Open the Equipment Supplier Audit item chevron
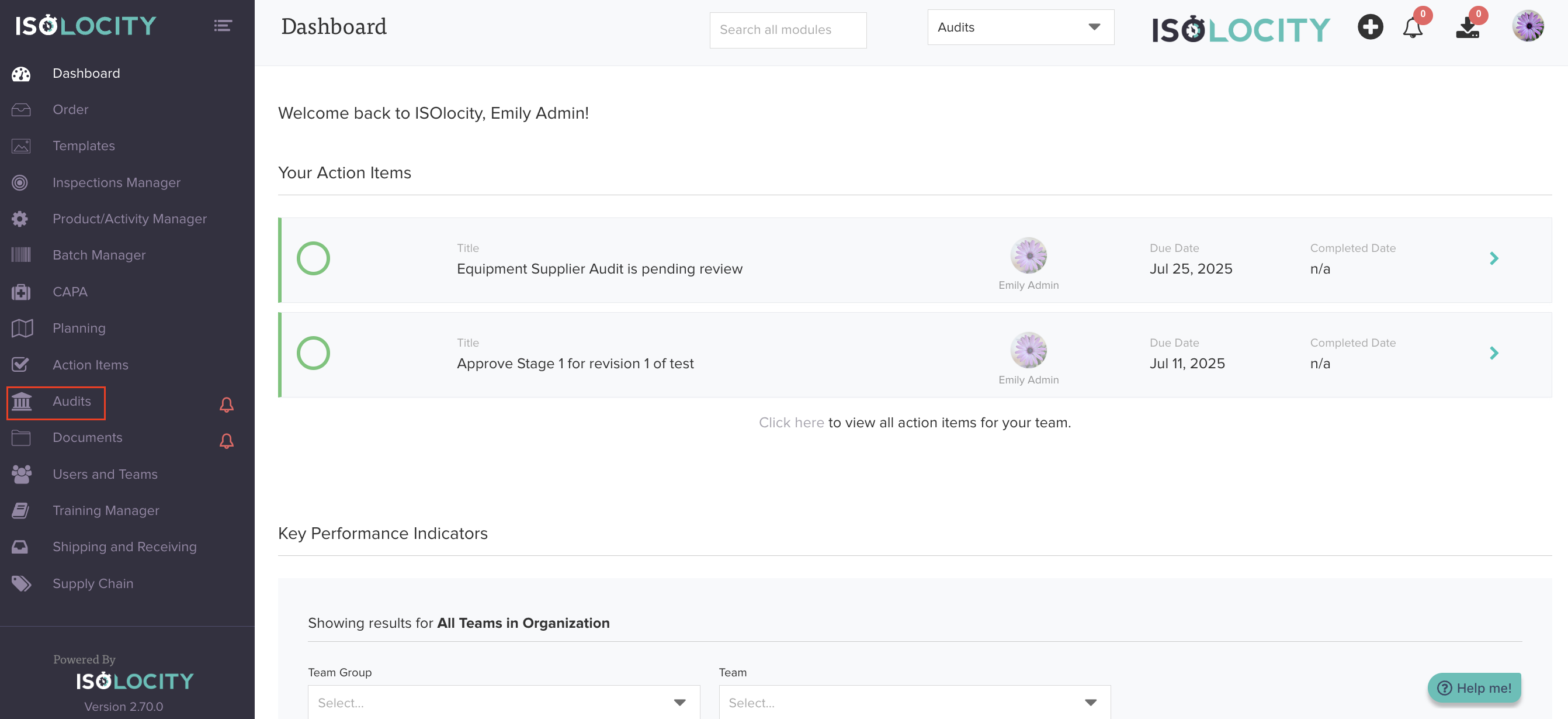Screen dimensions: 1568x719 [x=1494, y=259]
